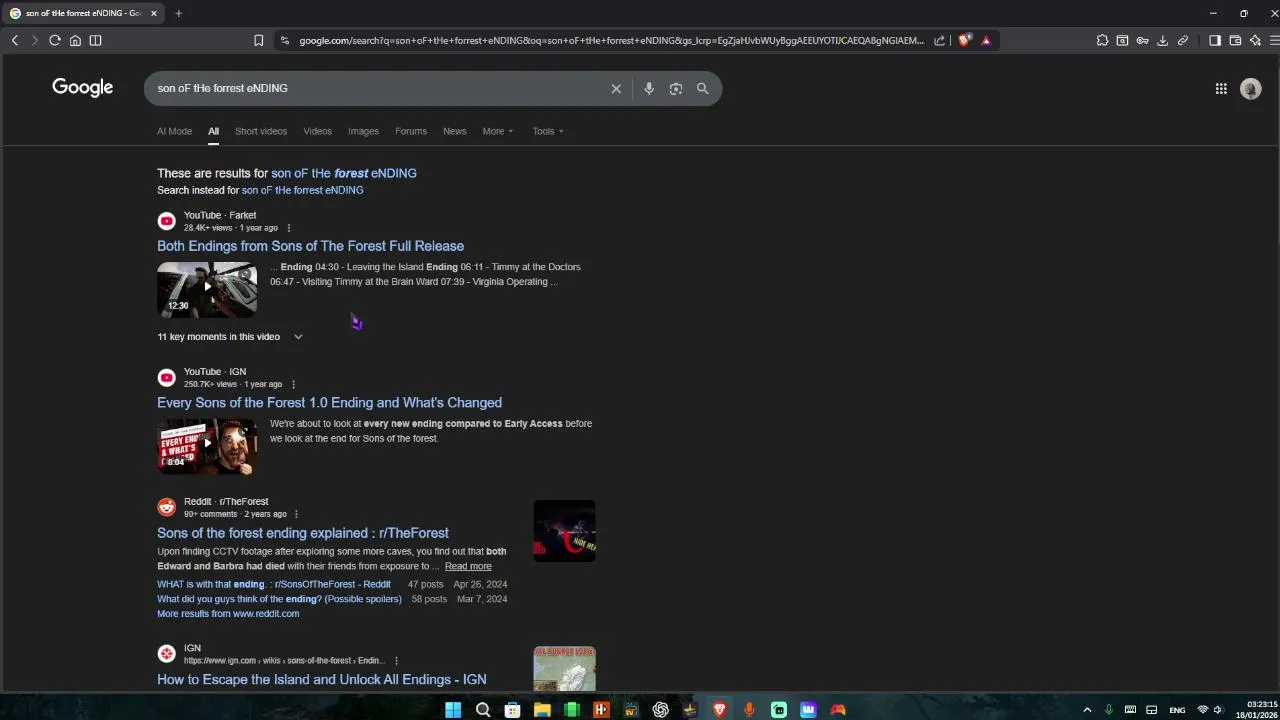
Task: Open a new tab with plus button
Action: pos(178,13)
